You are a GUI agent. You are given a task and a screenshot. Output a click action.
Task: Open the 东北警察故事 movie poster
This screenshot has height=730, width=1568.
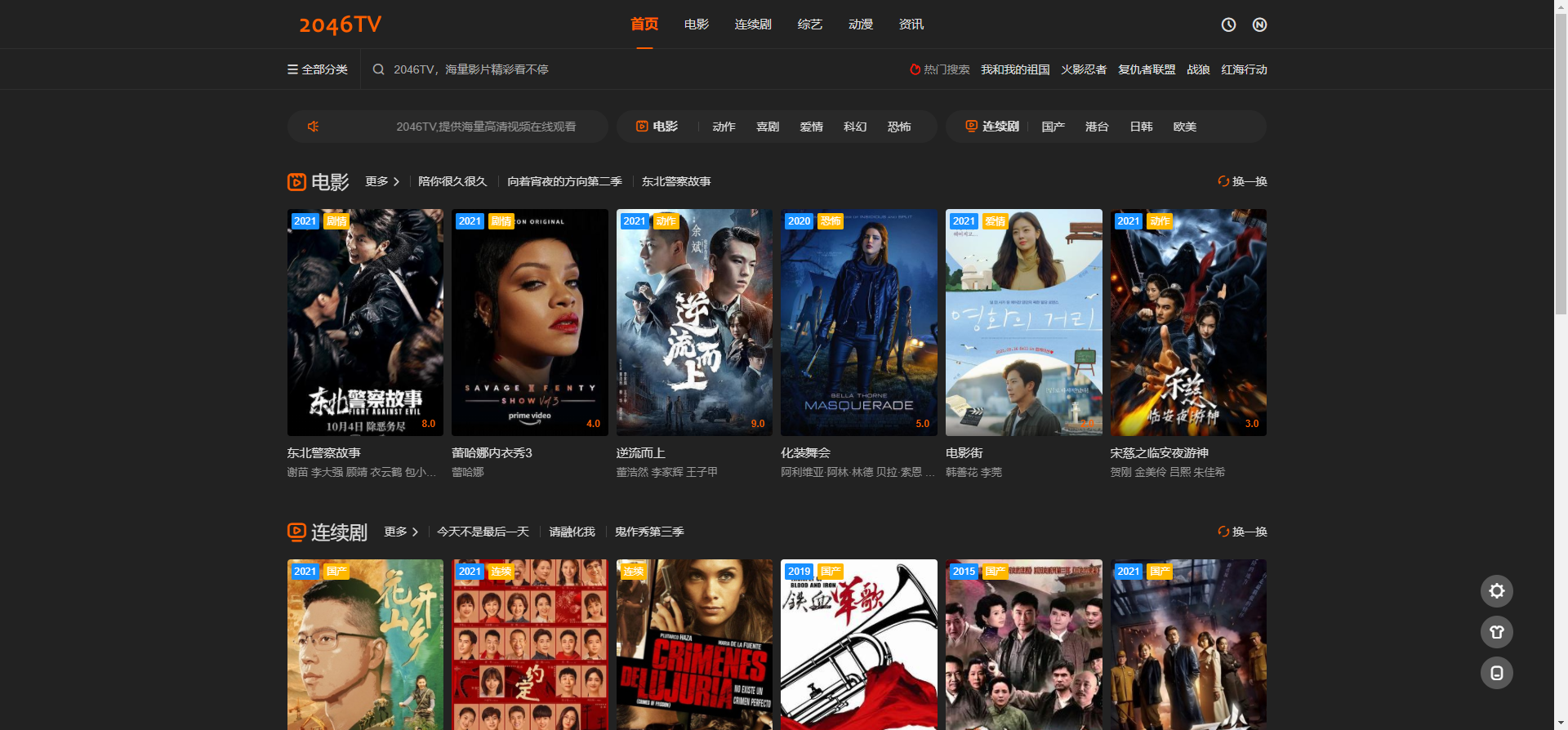365,323
